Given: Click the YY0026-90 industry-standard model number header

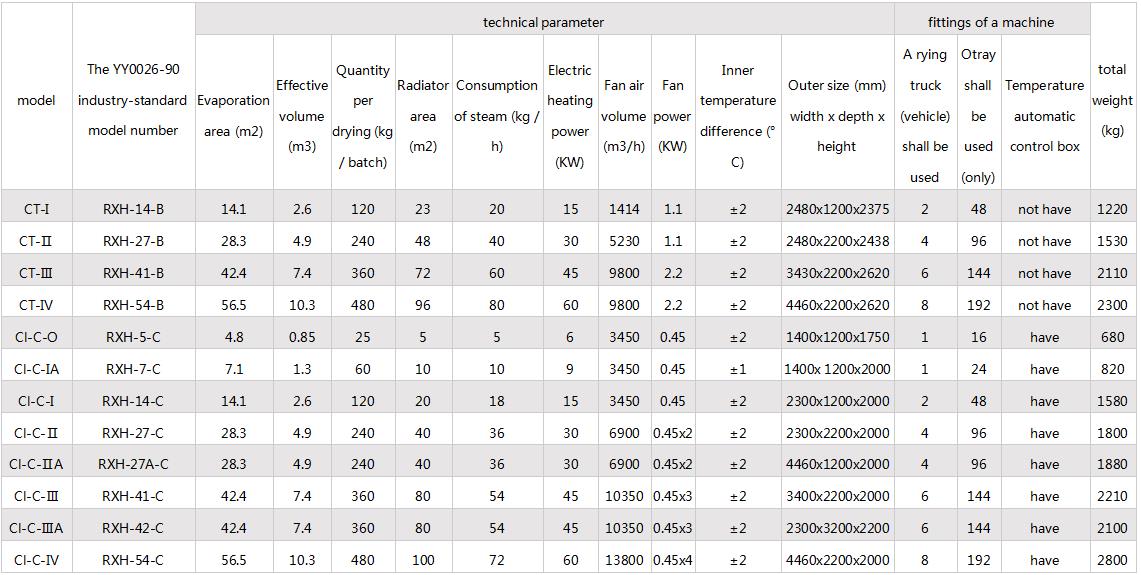Looking at the screenshot, I should tap(133, 100).
